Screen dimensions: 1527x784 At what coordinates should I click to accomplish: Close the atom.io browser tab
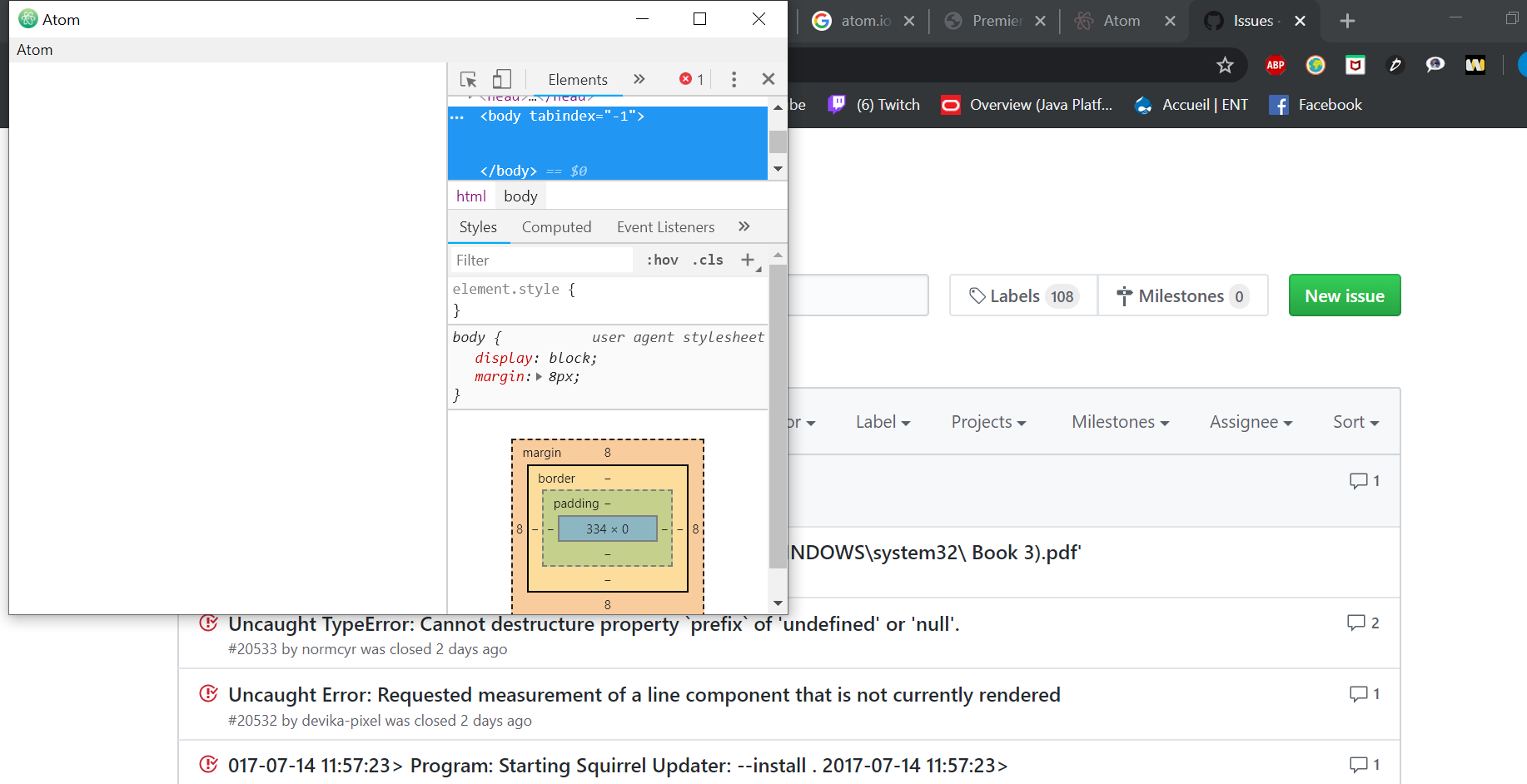(x=909, y=21)
